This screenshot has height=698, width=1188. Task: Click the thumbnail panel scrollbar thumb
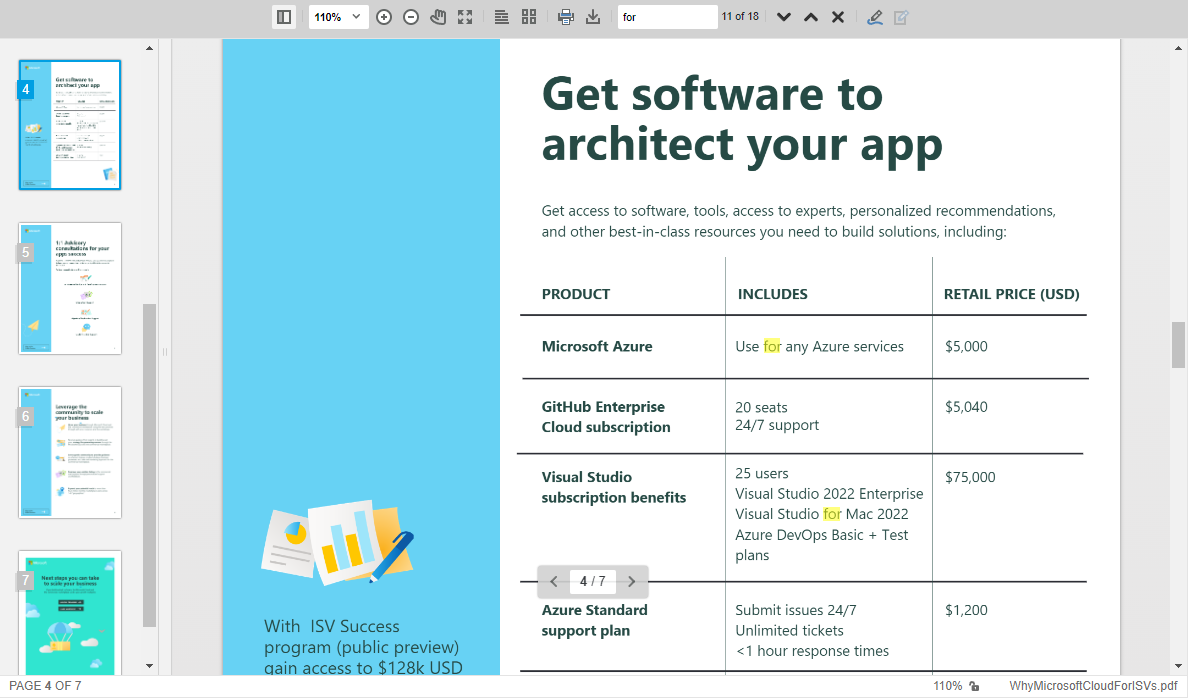[149, 465]
